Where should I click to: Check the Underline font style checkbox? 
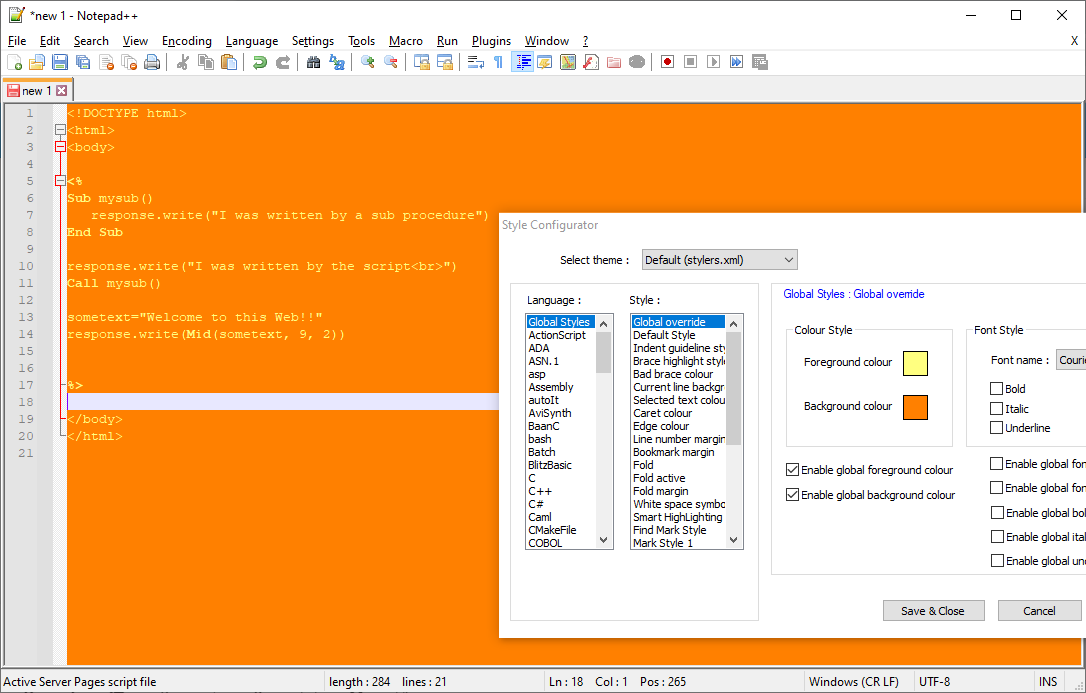click(997, 428)
